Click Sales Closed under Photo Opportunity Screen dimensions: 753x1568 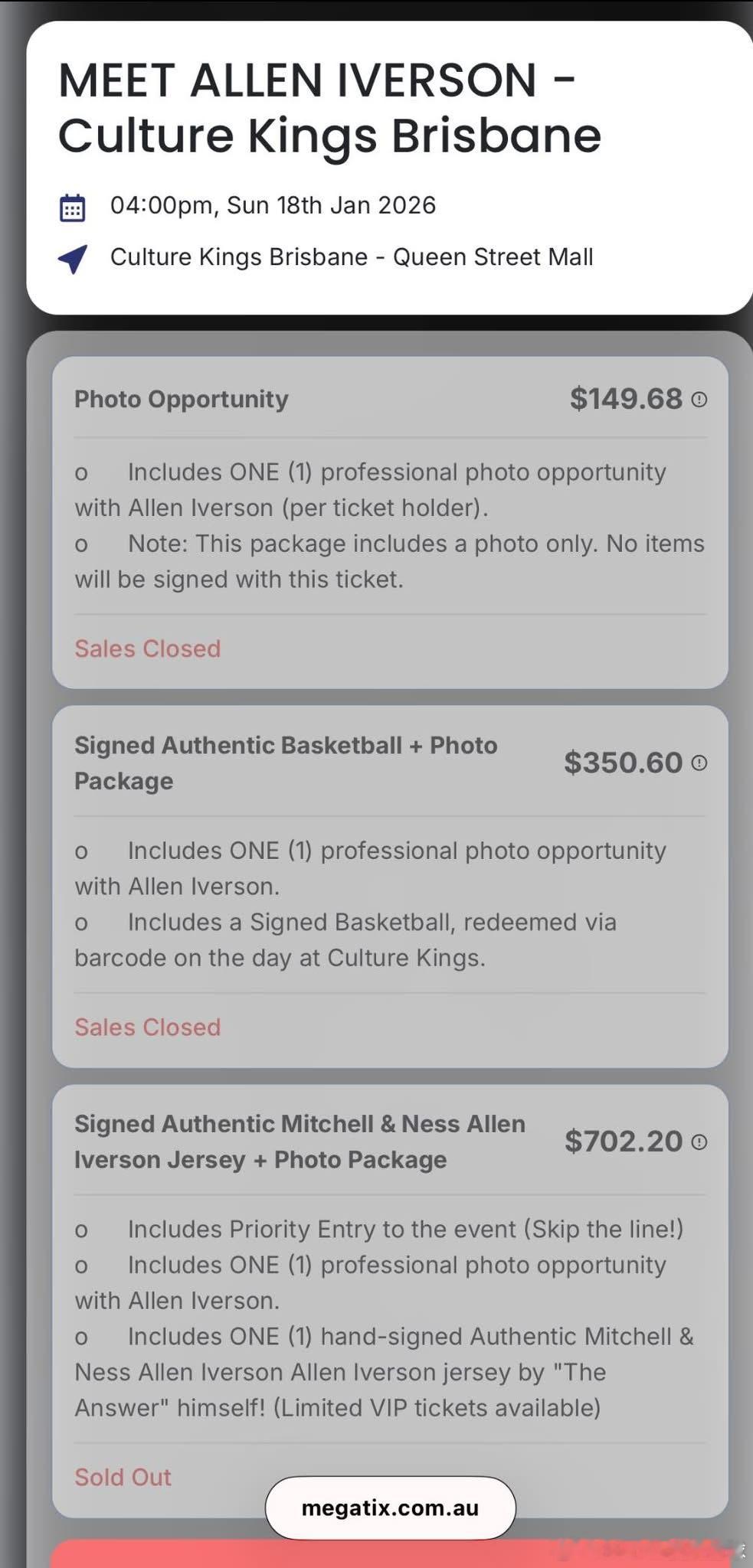point(148,648)
